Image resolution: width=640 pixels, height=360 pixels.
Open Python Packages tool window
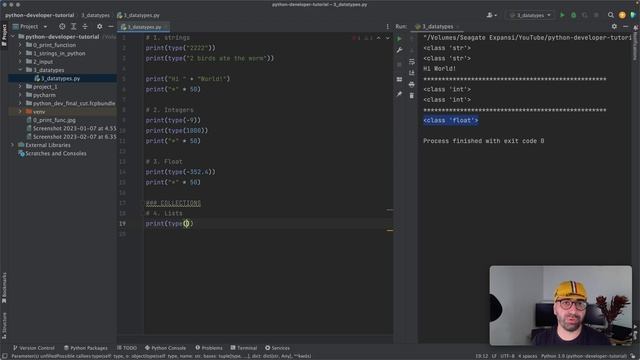tap(85, 348)
